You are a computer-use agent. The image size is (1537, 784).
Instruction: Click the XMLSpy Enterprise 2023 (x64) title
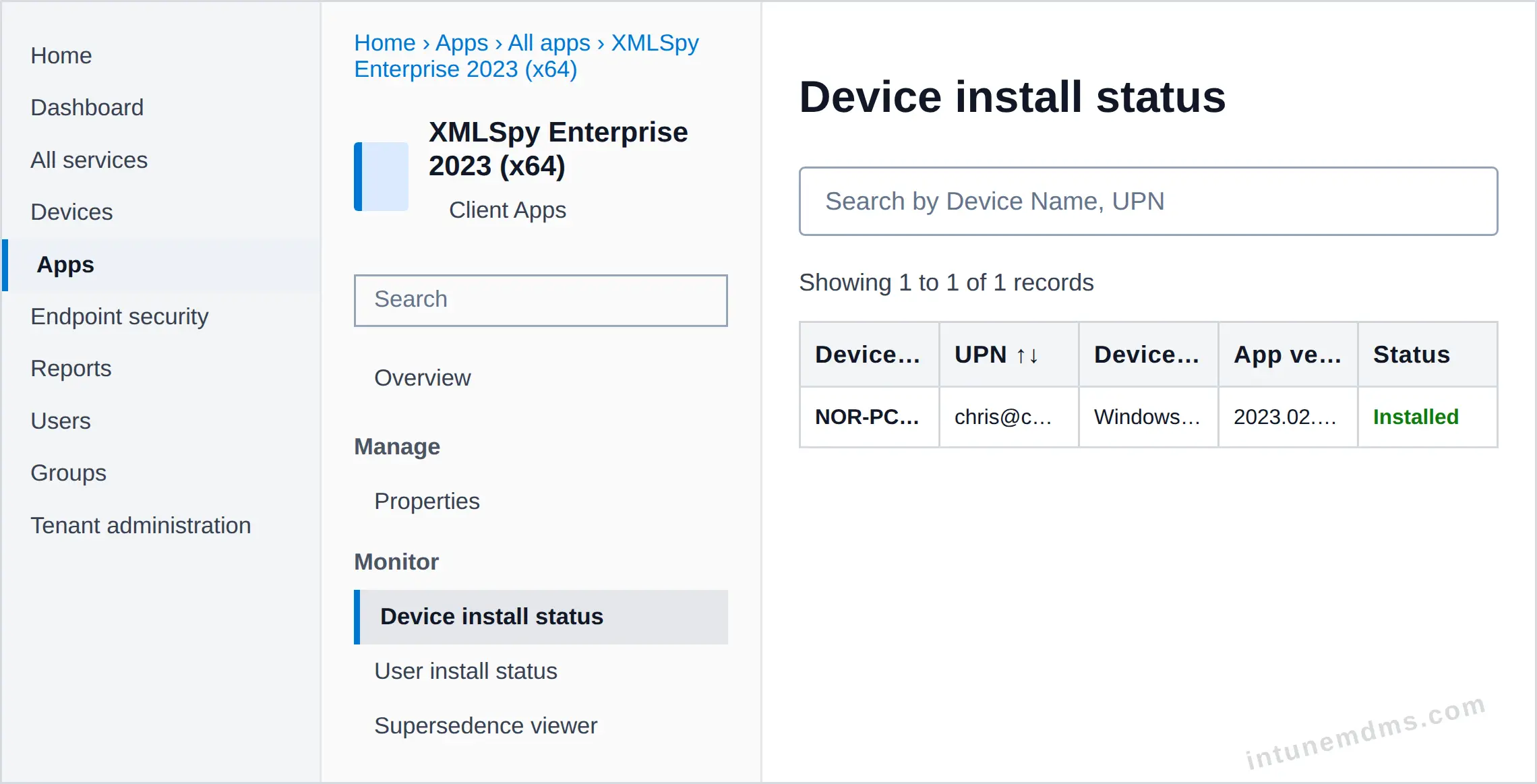558,149
